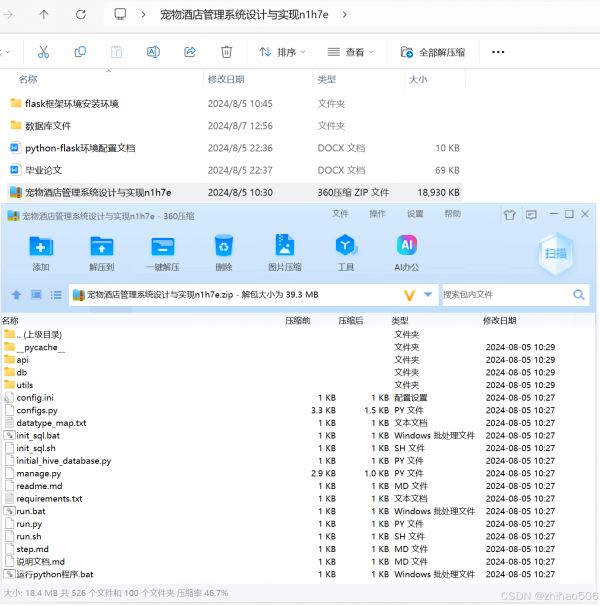Viewport: 600px width, 606px height.
Task: Switch to list view in 360压缩
Action: pos(56,295)
